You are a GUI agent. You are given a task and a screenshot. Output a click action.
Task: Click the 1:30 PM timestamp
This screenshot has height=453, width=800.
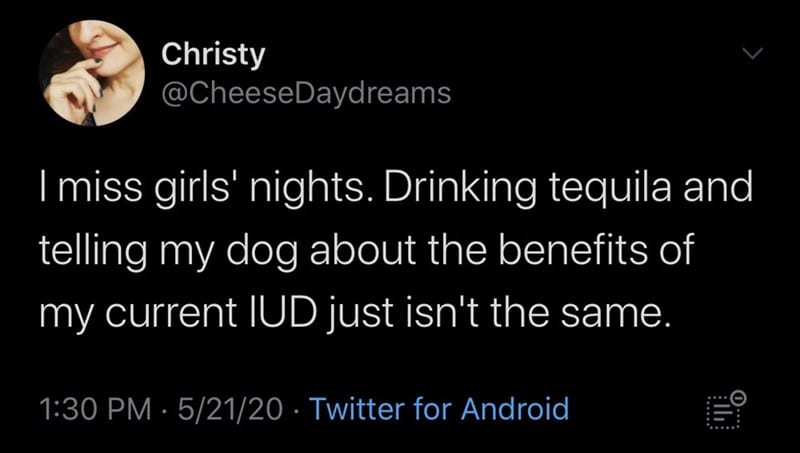click(x=95, y=409)
